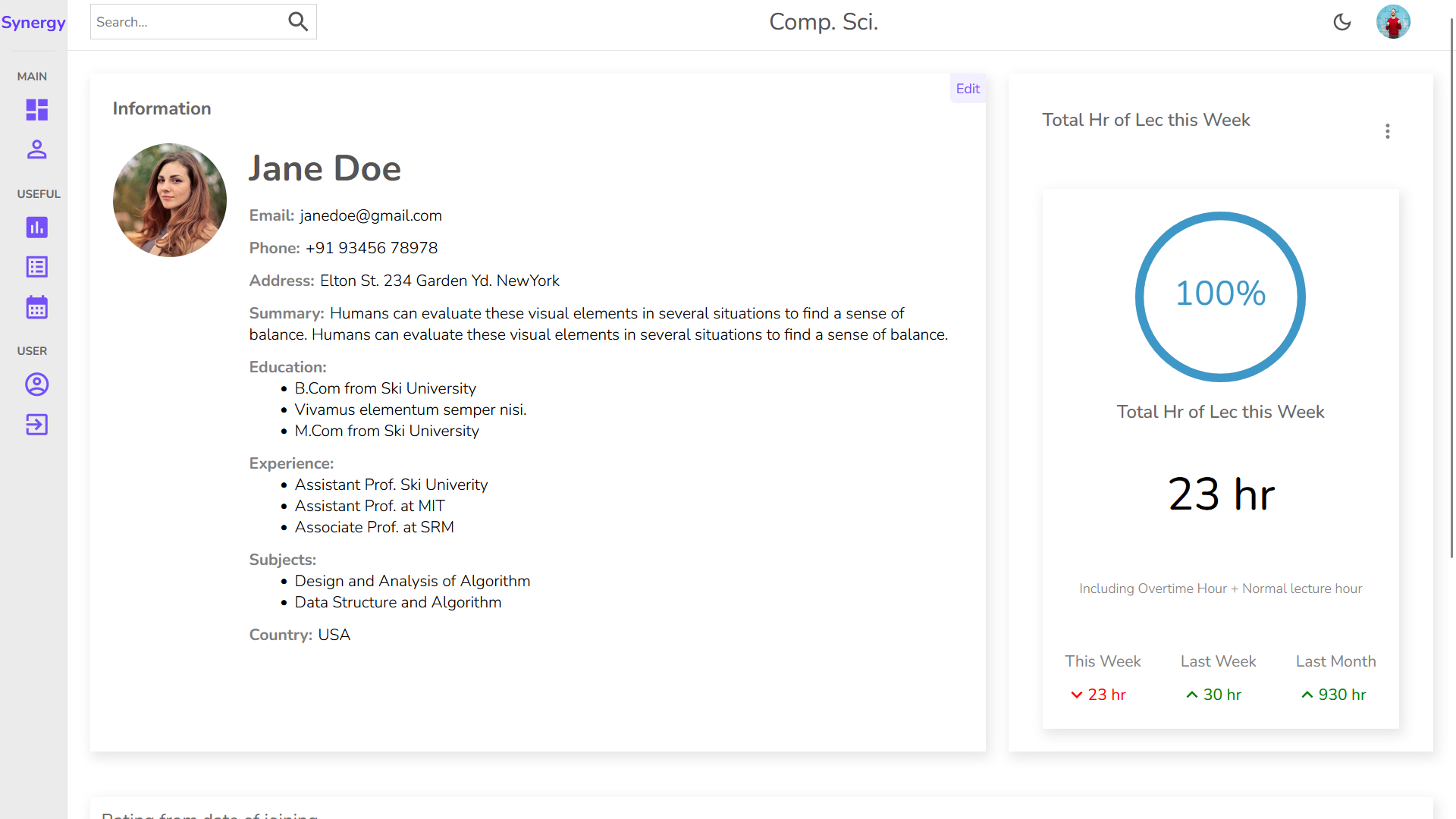Click the This Week 23 hr stat
This screenshot has width=1456, height=819.
pyautogui.click(x=1099, y=695)
